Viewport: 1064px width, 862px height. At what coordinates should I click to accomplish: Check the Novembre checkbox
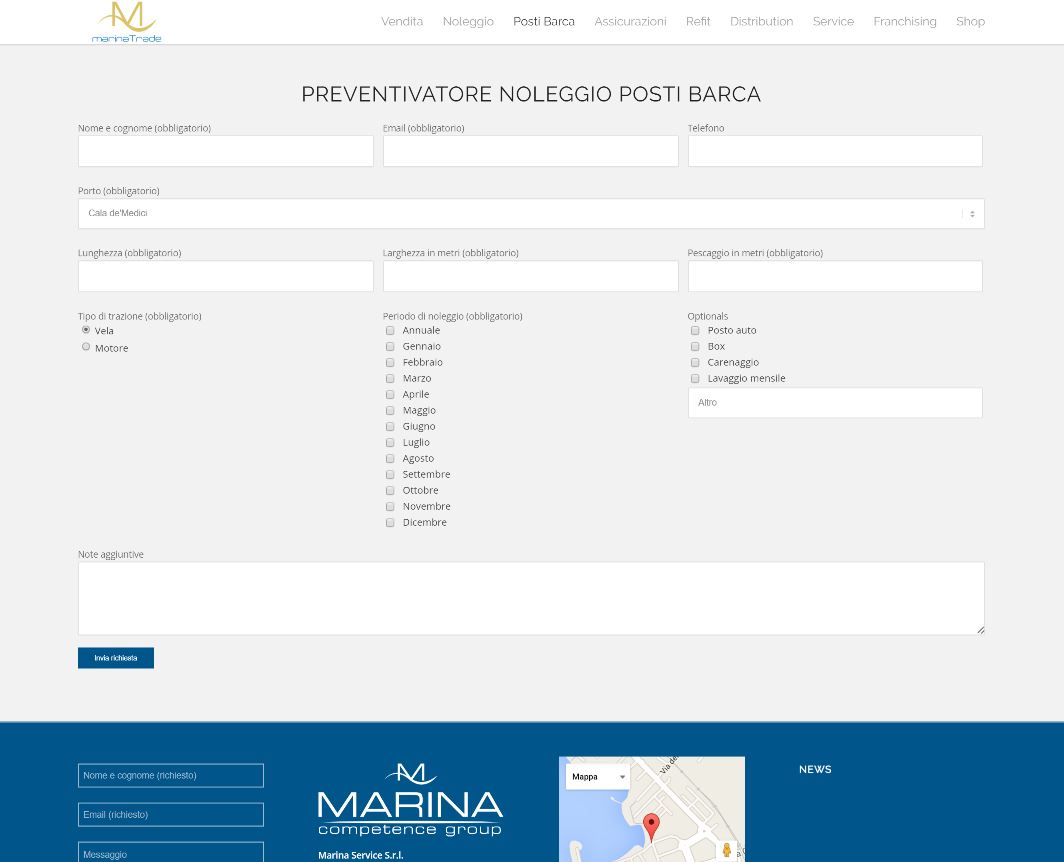[390, 506]
